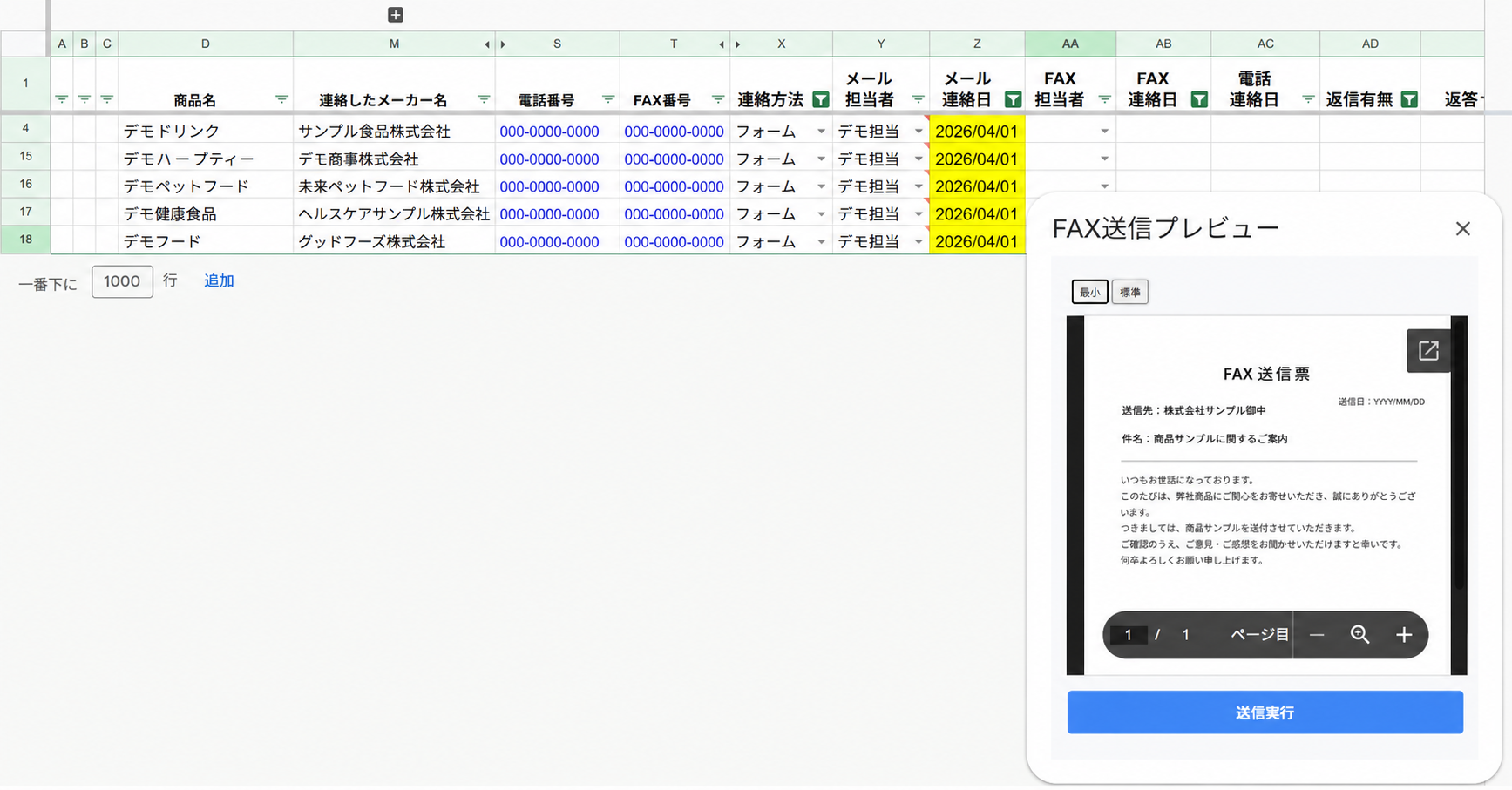This screenshot has height=790, width=1512.
Task: Open active filter on FAX連絡日 column
Action: [x=1200, y=99]
